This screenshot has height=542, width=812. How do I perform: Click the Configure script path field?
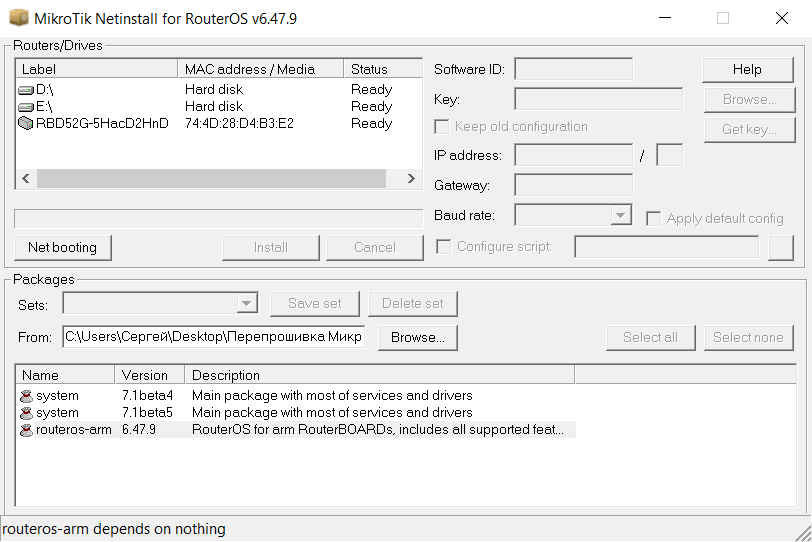click(666, 247)
